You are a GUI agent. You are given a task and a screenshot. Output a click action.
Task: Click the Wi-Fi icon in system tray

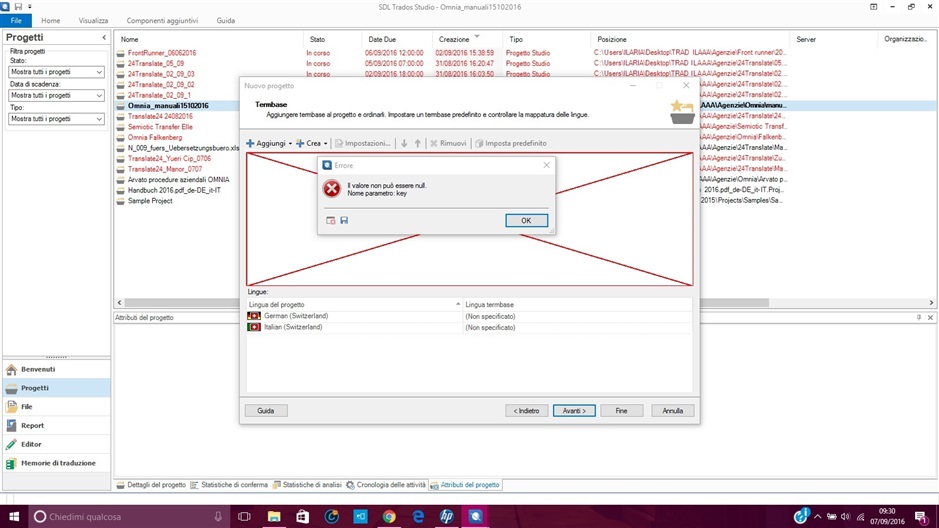click(860, 517)
